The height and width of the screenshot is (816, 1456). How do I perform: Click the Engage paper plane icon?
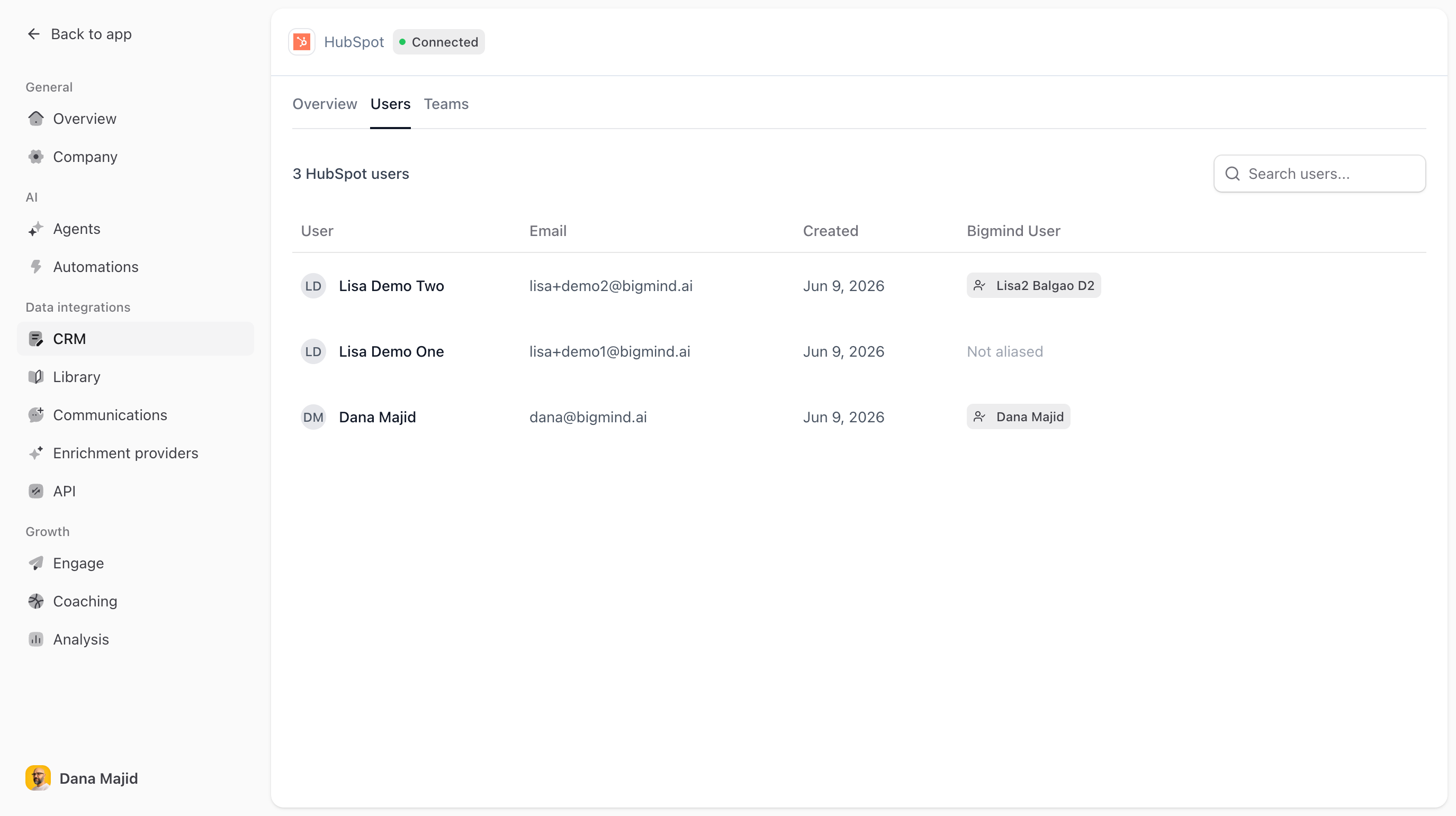coord(36,564)
